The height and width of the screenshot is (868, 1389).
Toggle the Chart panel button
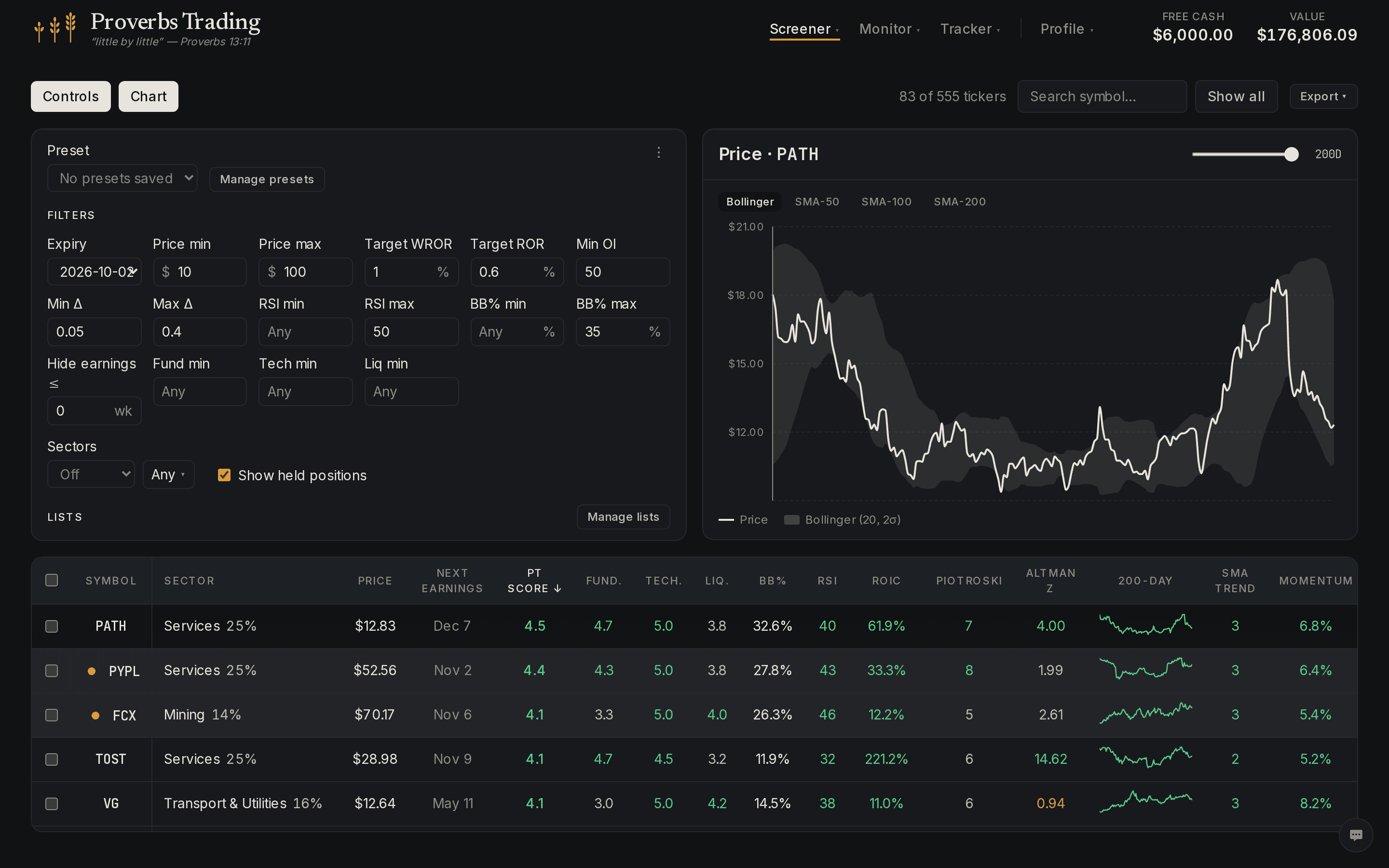click(x=149, y=96)
